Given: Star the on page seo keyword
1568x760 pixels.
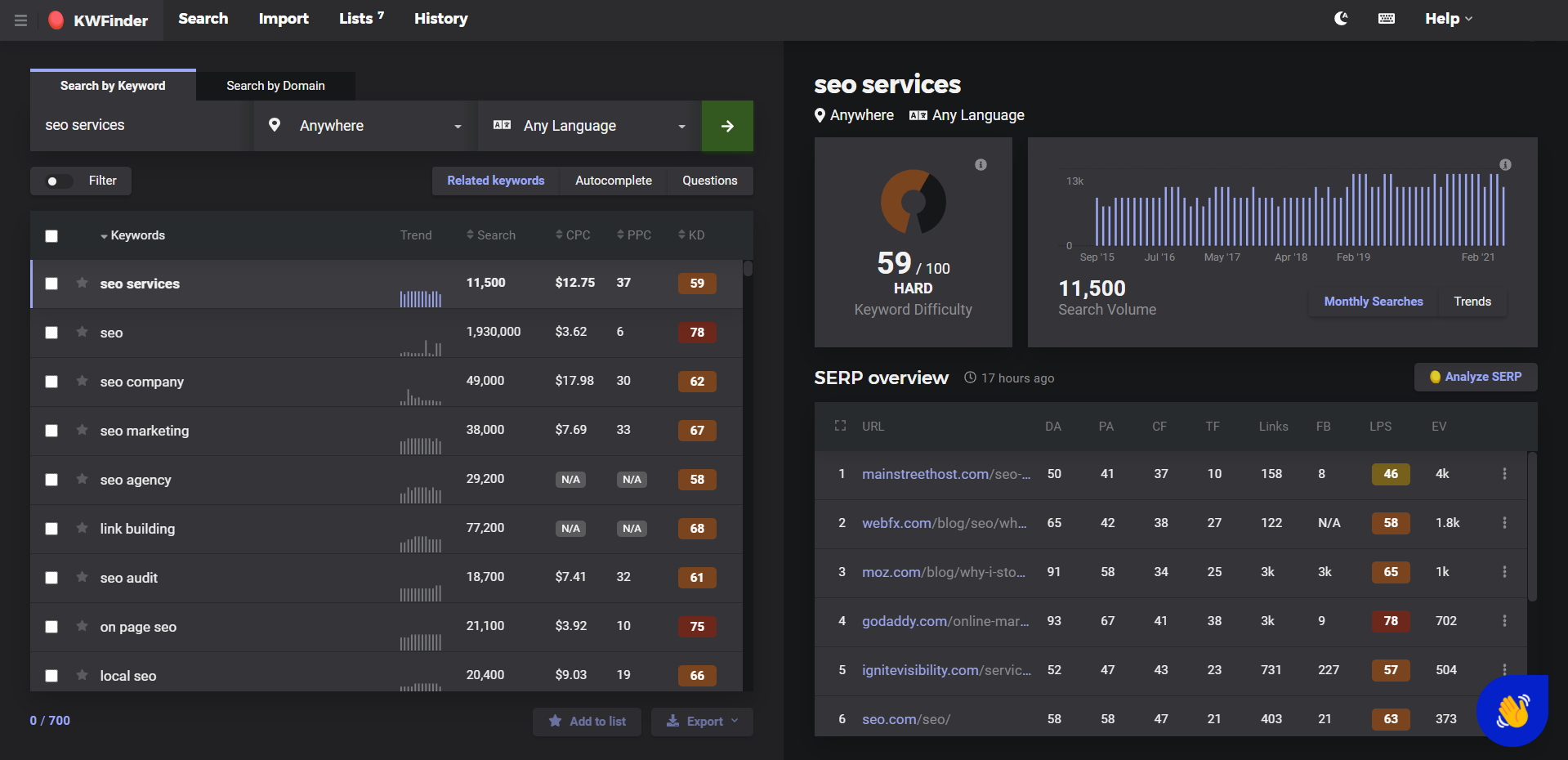Looking at the screenshot, I should [82, 626].
